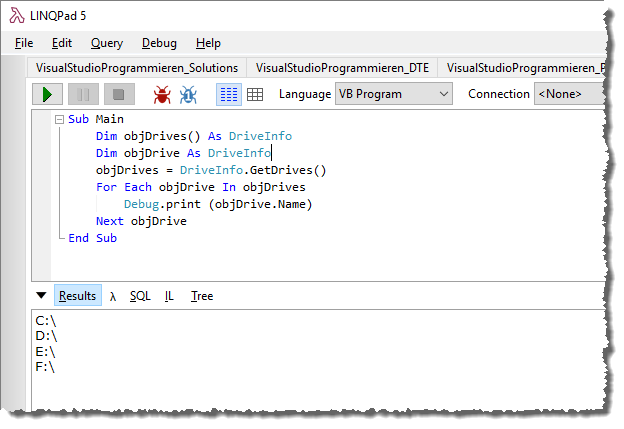
Task: Switch results to rich text view icon
Action: point(228,94)
